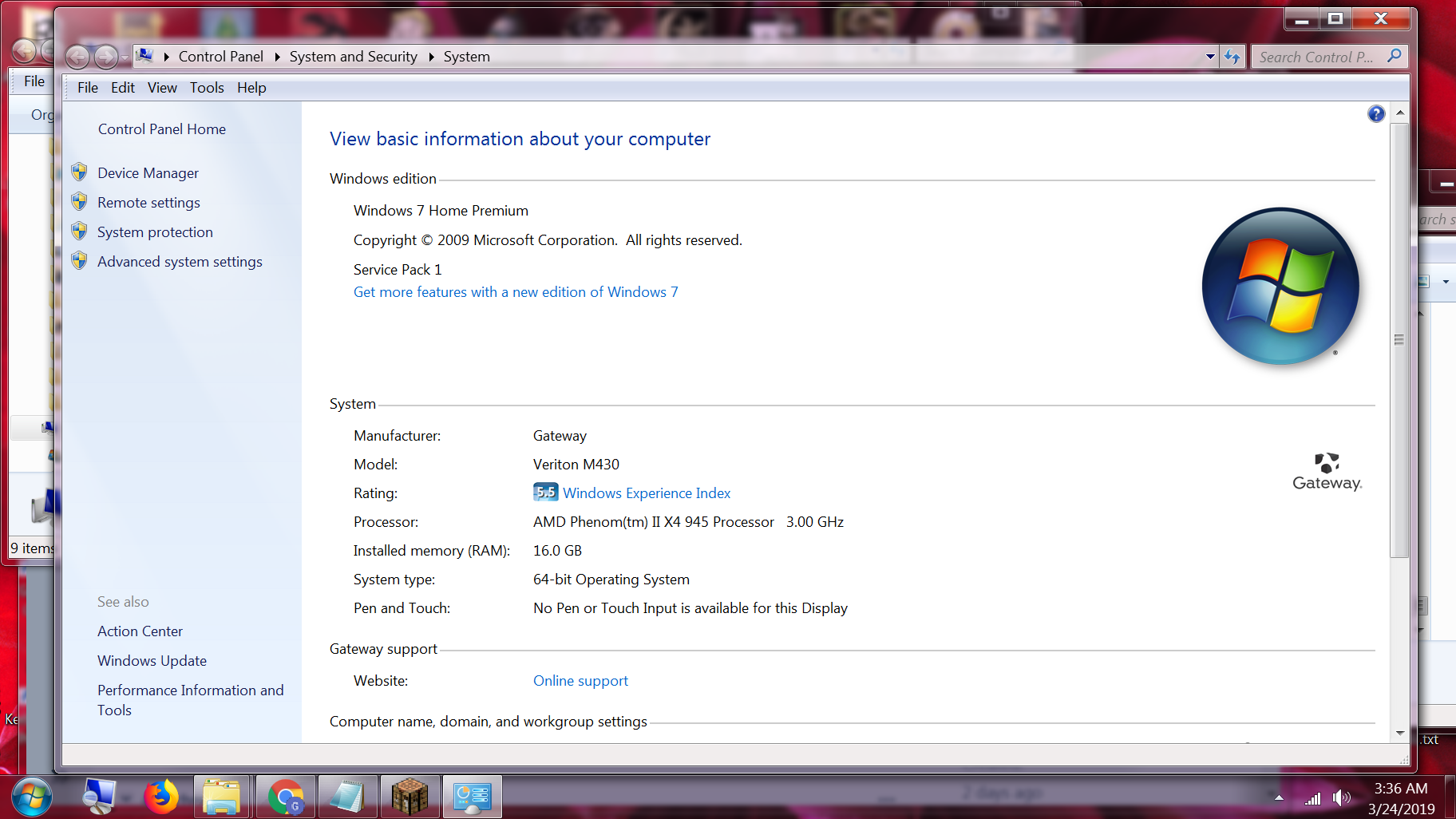Click the Windows Start orb
1456x819 pixels.
32,797
